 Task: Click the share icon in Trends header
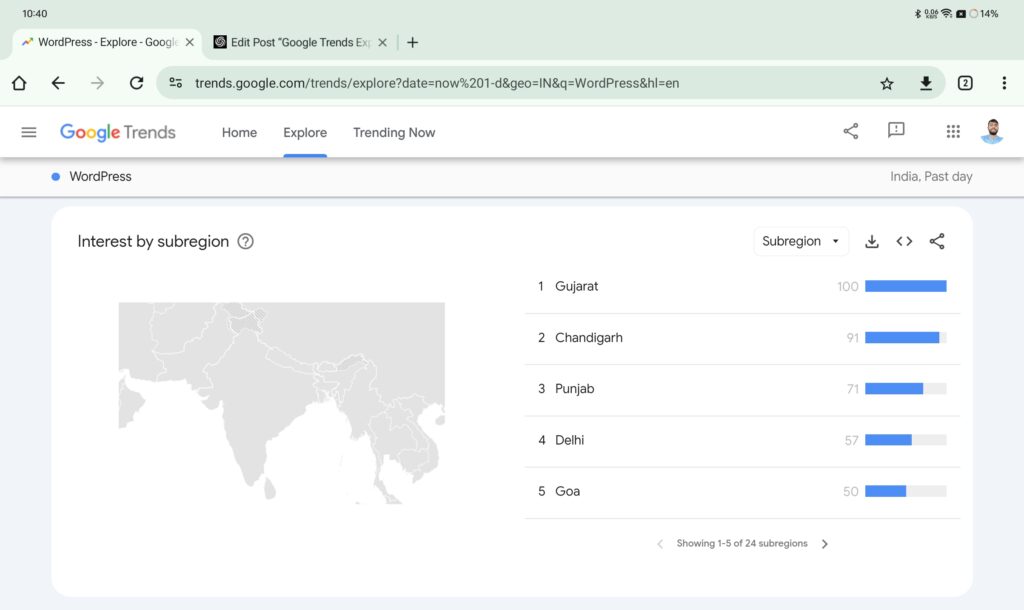(851, 131)
